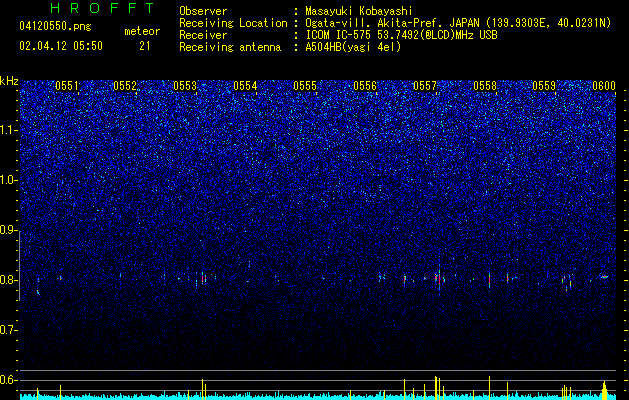This screenshot has width=629, height=400.
Task: Select the file name 04120550.png
Action: pos(55,26)
